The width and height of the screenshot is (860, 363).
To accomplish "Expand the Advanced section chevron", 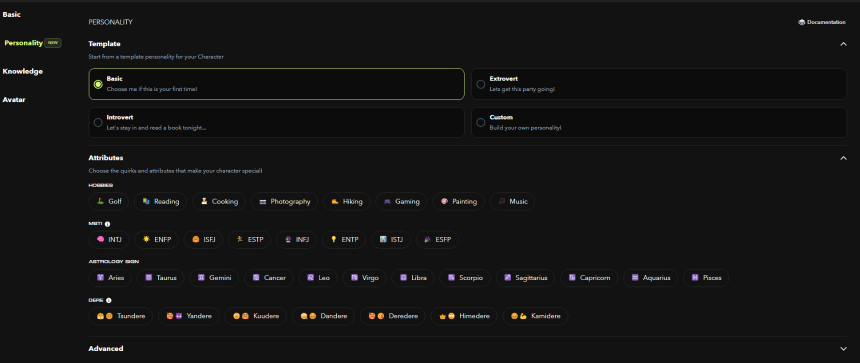I will (844, 349).
